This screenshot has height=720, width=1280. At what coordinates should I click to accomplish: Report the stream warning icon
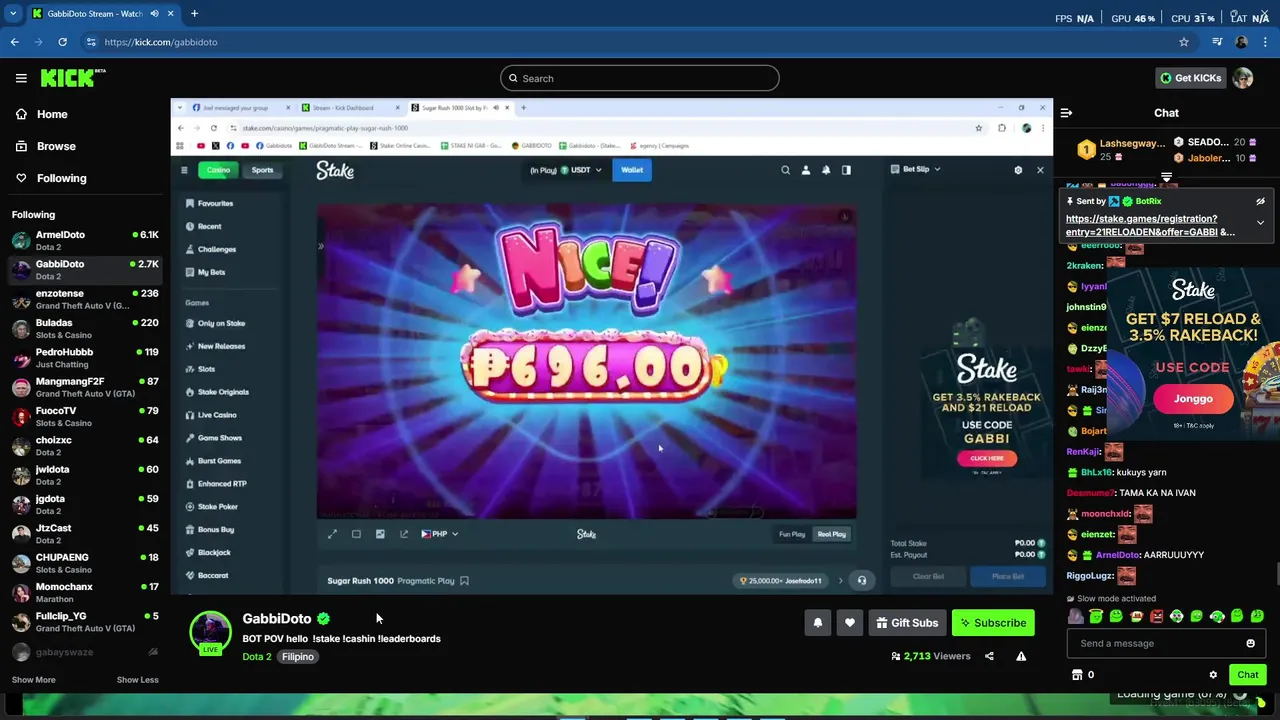pos(1021,657)
